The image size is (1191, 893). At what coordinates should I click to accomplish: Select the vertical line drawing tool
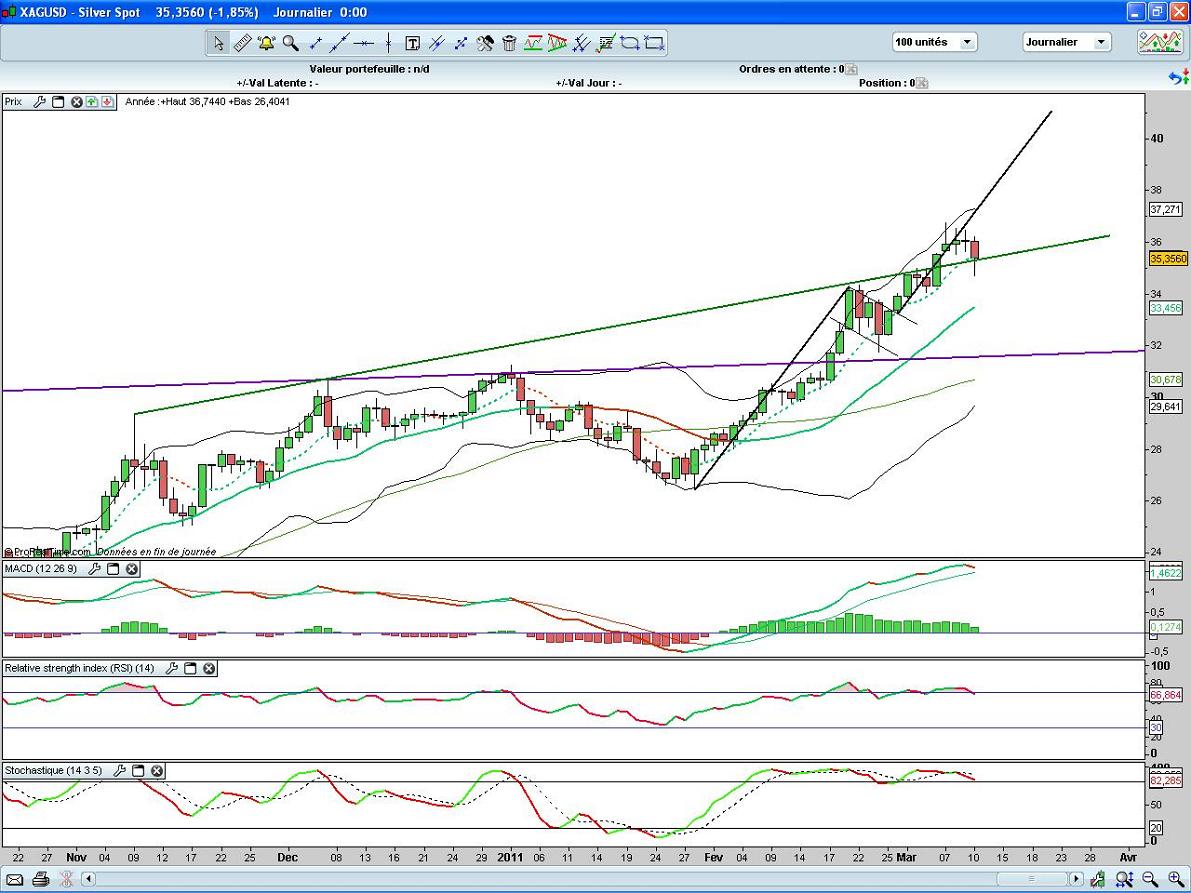pyautogui.click(x=388, y=43)
